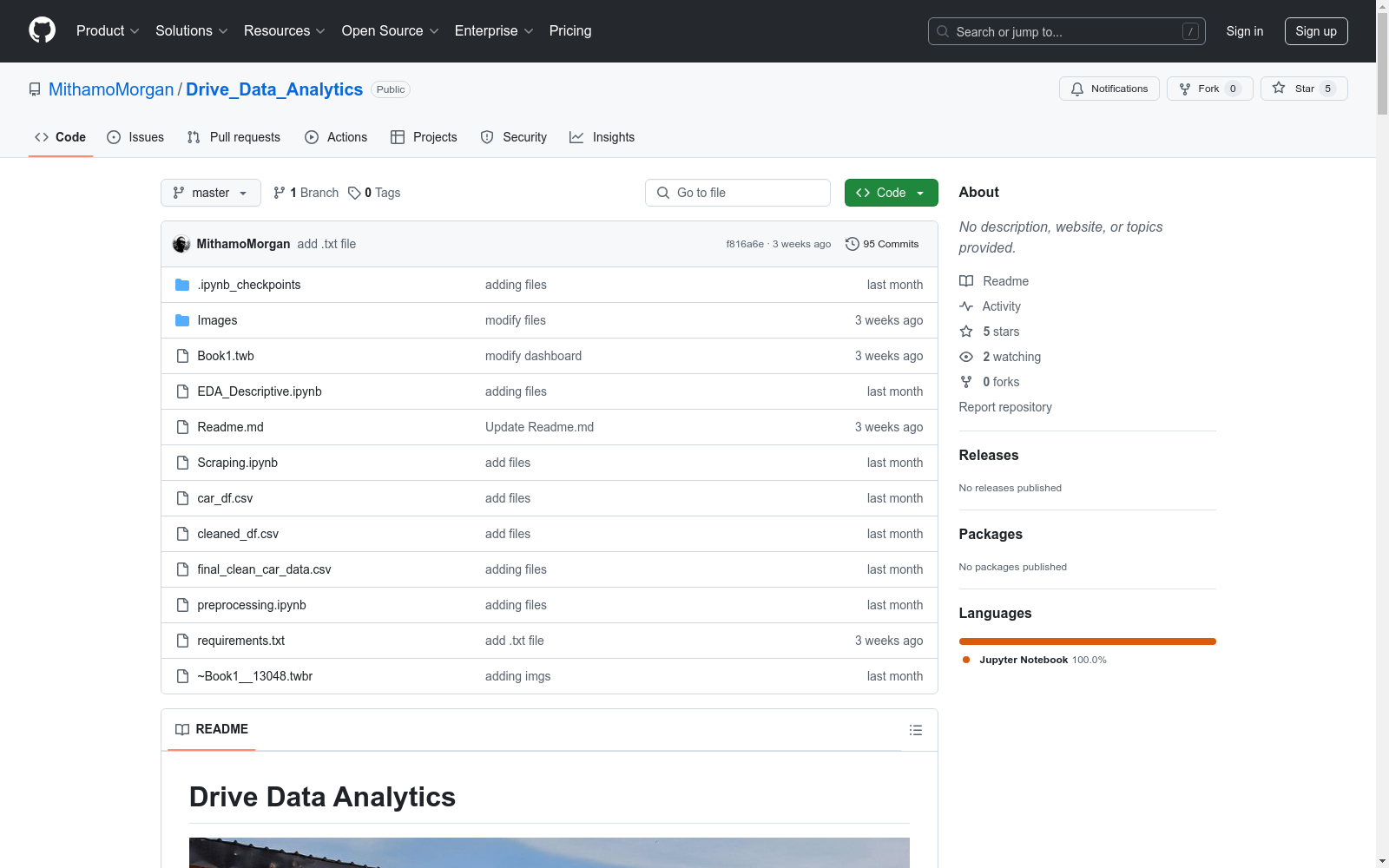Expand the Open Source menu
Image resolution: width=1389 pixels, height=868 pixels.
click(x=391, y=31)
